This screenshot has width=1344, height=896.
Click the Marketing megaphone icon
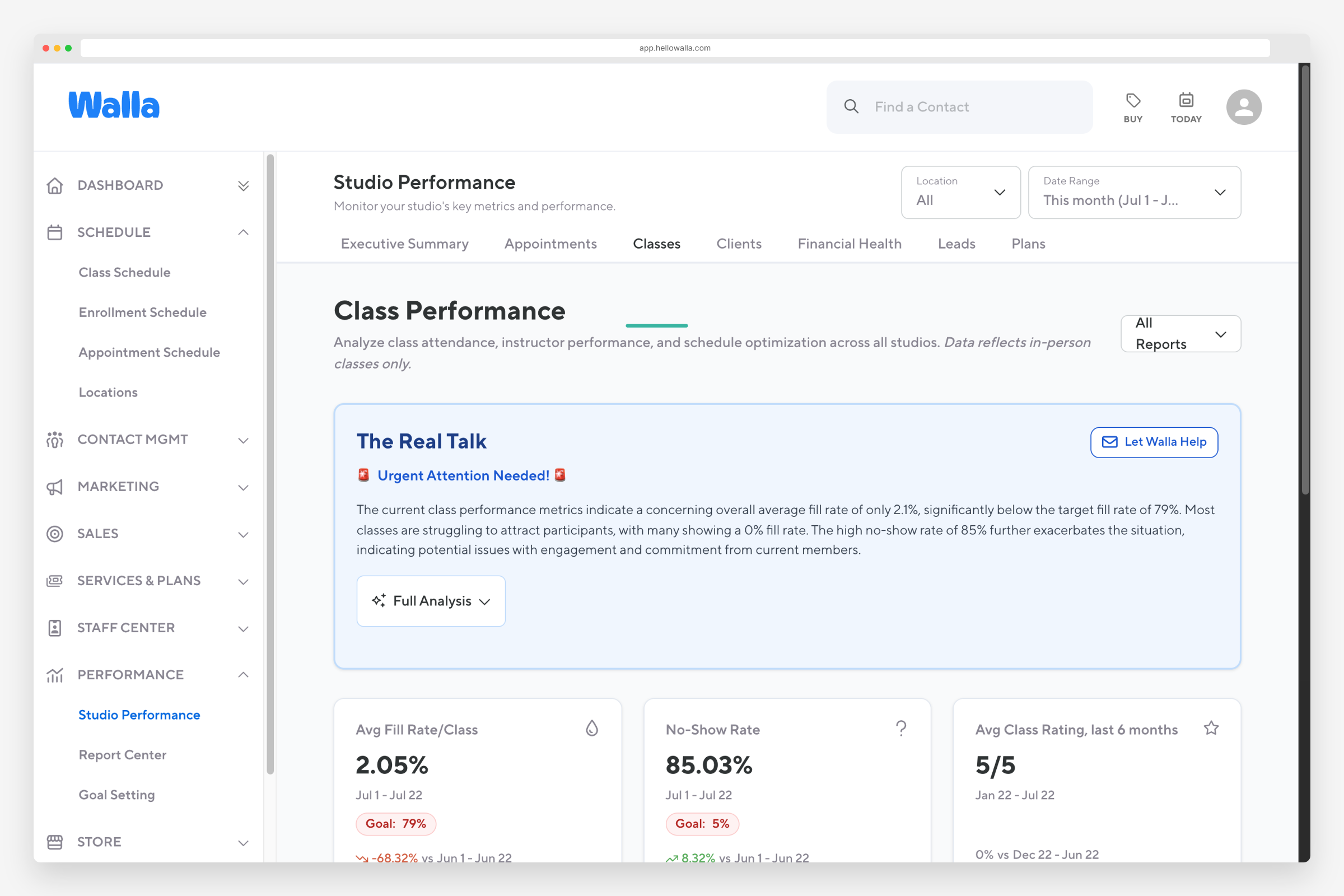(55, 487)
